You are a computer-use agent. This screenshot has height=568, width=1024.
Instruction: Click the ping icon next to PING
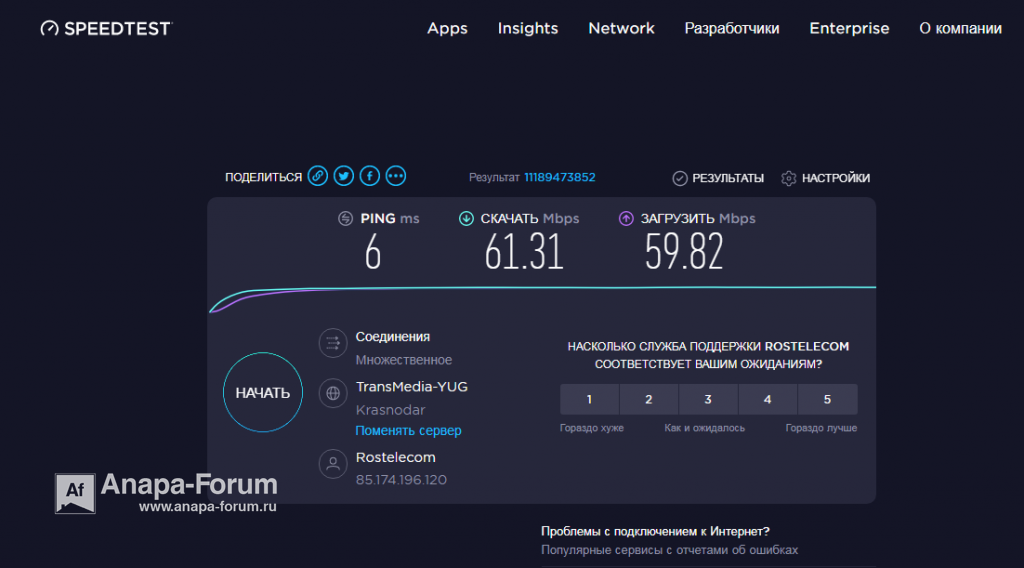[345, 219]
